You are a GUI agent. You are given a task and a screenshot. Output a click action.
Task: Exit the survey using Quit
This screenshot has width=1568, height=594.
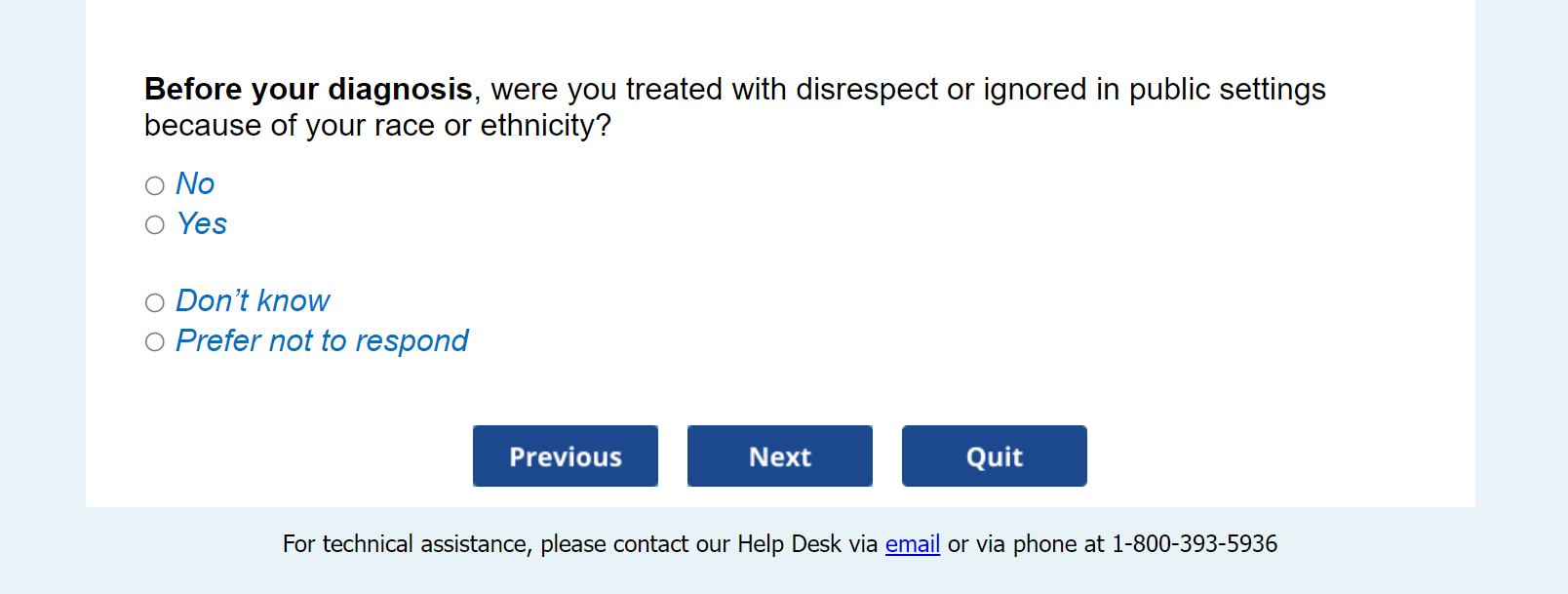995,455
